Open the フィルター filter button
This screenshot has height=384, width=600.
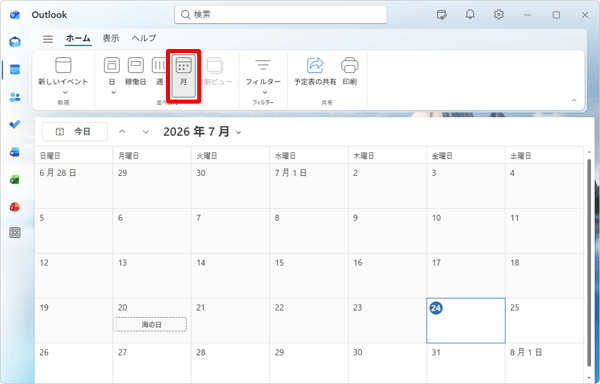263,71
